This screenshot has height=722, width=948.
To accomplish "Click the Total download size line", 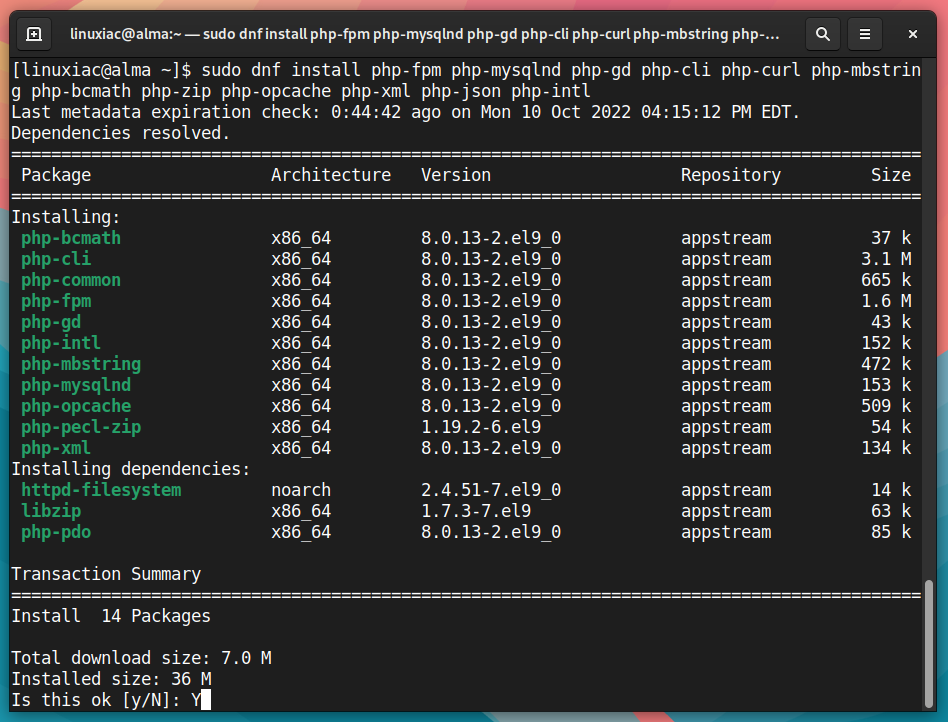I will coord(141,658).
